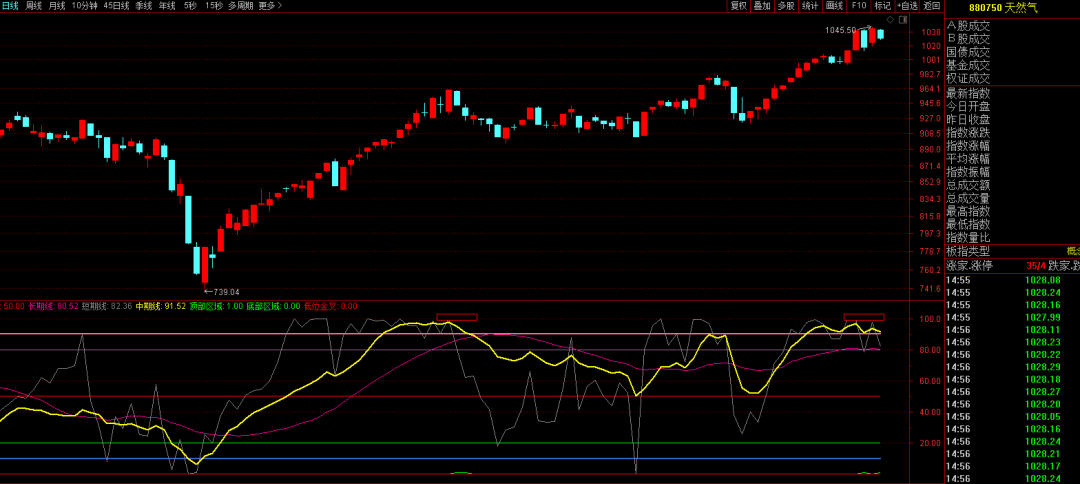This screenshot has height=484, width=1080.
Task: Click the 739.04 low price arrow label
Action: click(x=221, y=292)
